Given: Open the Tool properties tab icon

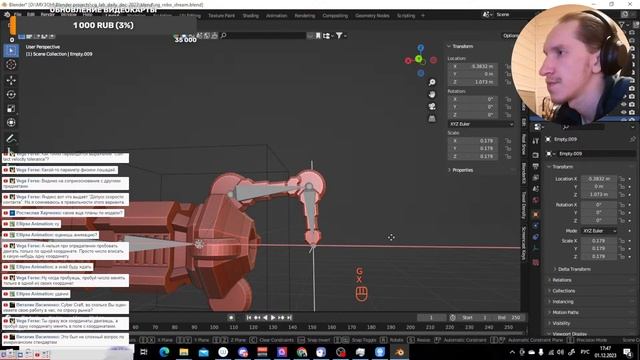Looking at the screenshot, I should 536,141.
